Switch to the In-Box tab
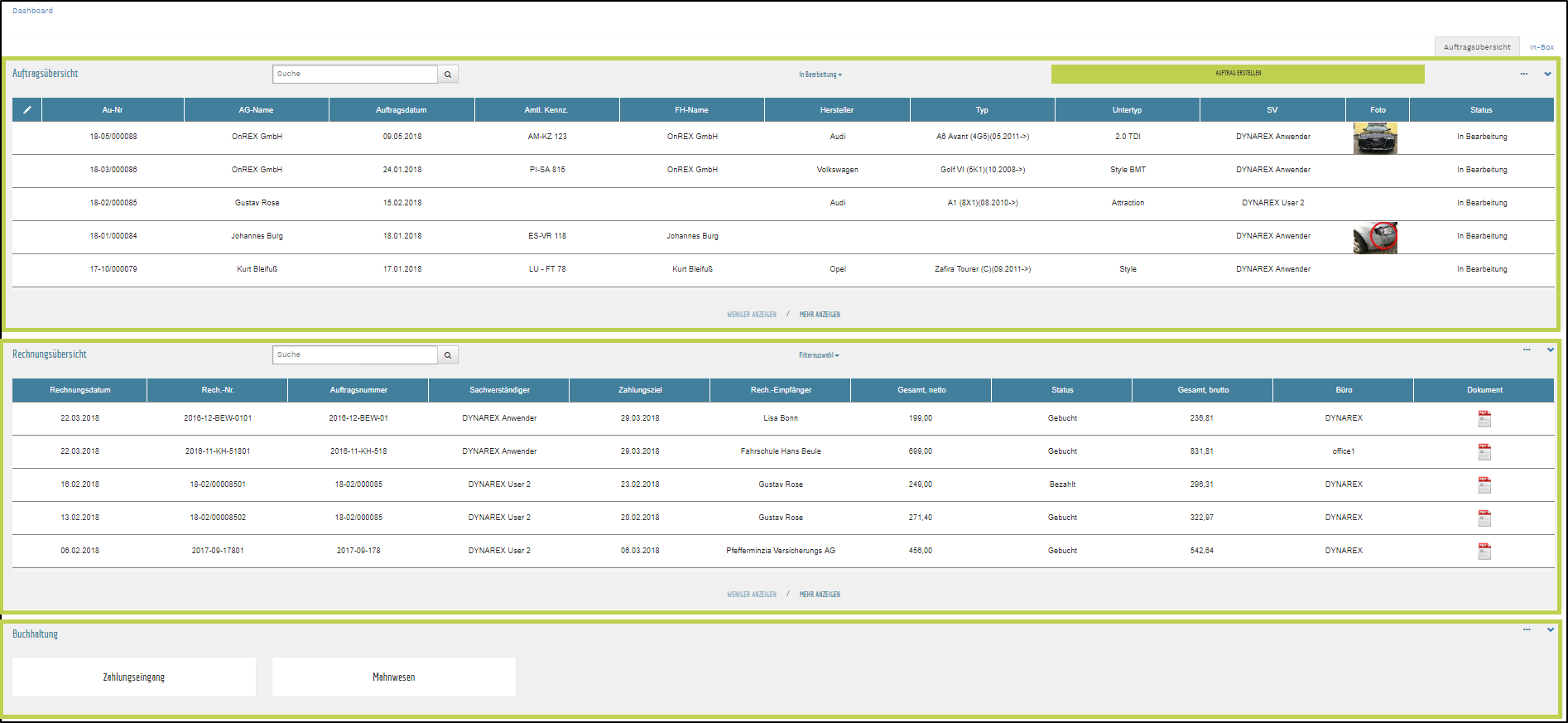Image resolution: width=1568 pixels, height=723 pixels. point(1542,47)
